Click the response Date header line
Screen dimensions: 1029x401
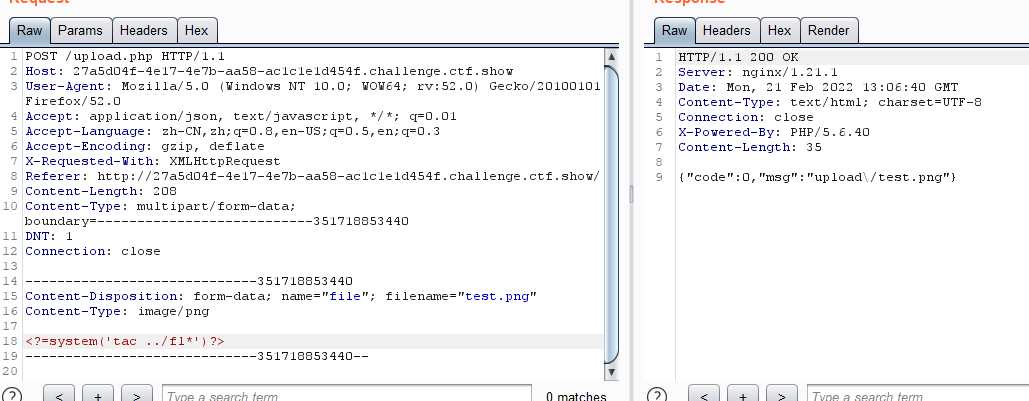[818, 87]
